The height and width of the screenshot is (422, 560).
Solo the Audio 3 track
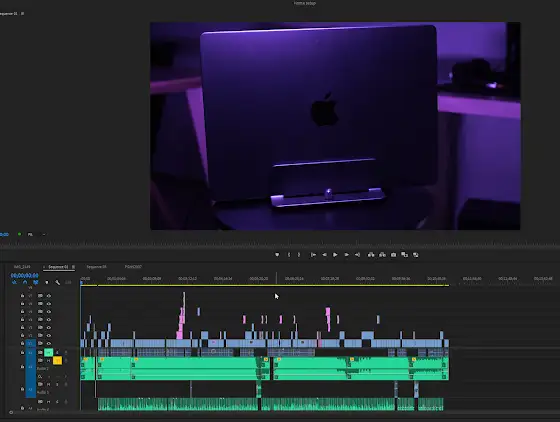[57, 384]
